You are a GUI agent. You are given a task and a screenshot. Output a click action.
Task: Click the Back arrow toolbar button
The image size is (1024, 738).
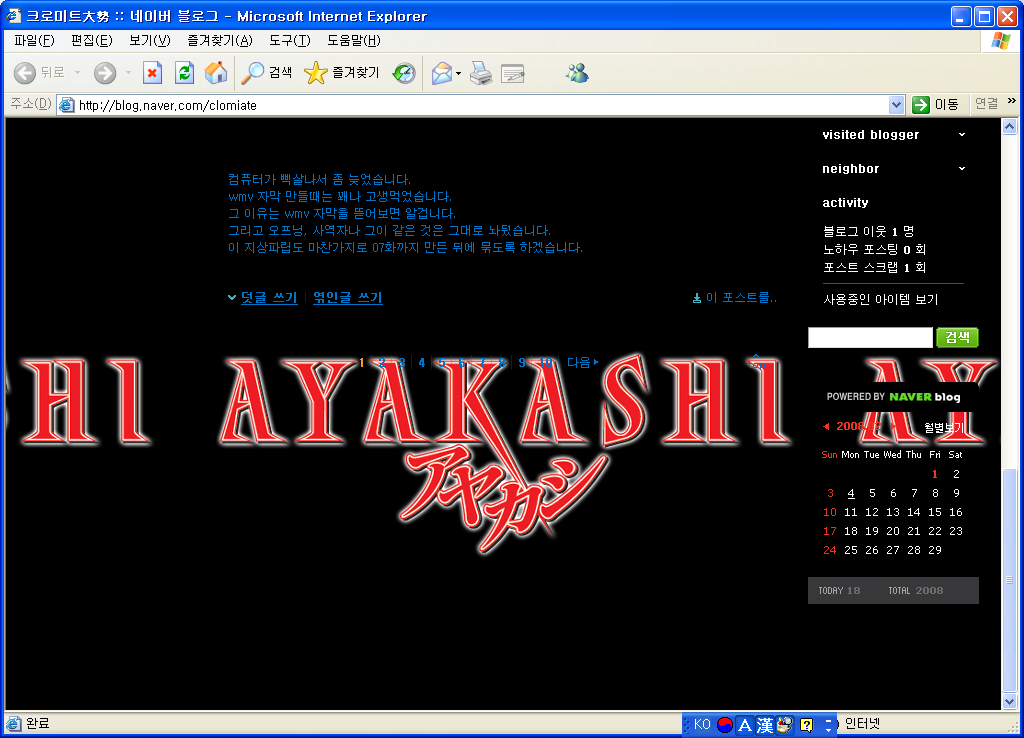tap(25, 72)
